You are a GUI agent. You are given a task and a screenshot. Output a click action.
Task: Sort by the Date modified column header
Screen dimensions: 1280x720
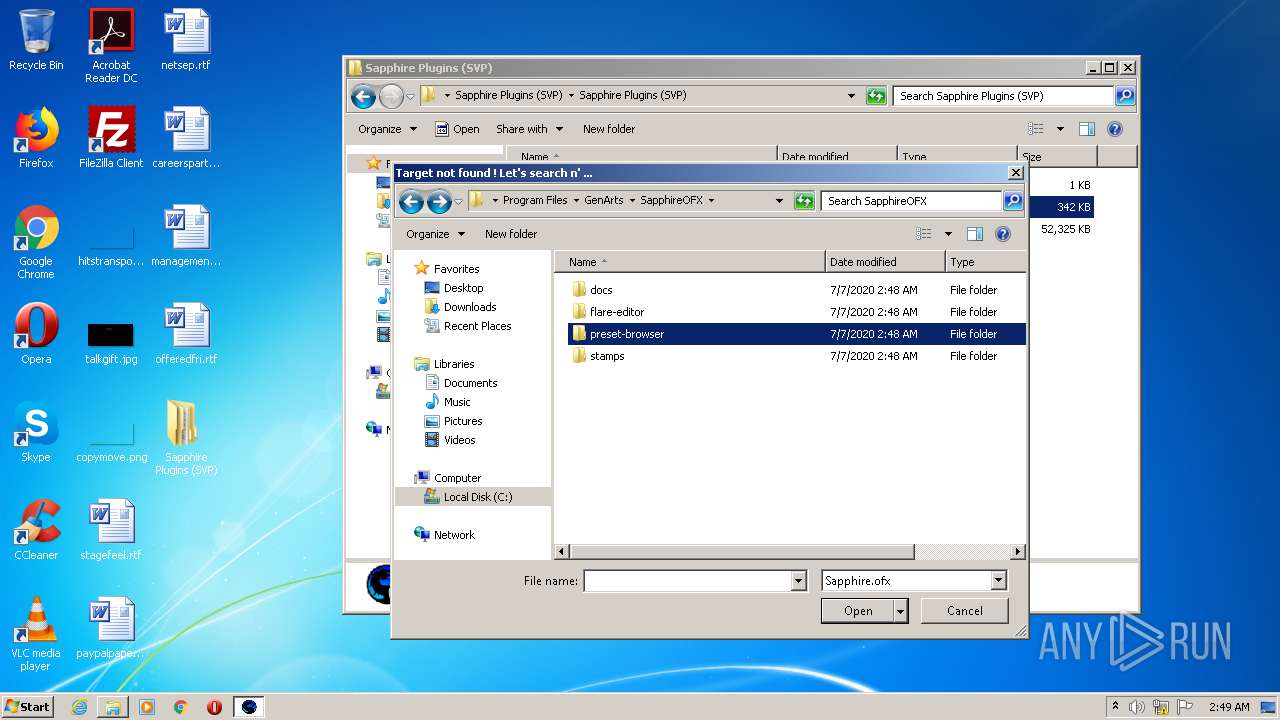885,262
